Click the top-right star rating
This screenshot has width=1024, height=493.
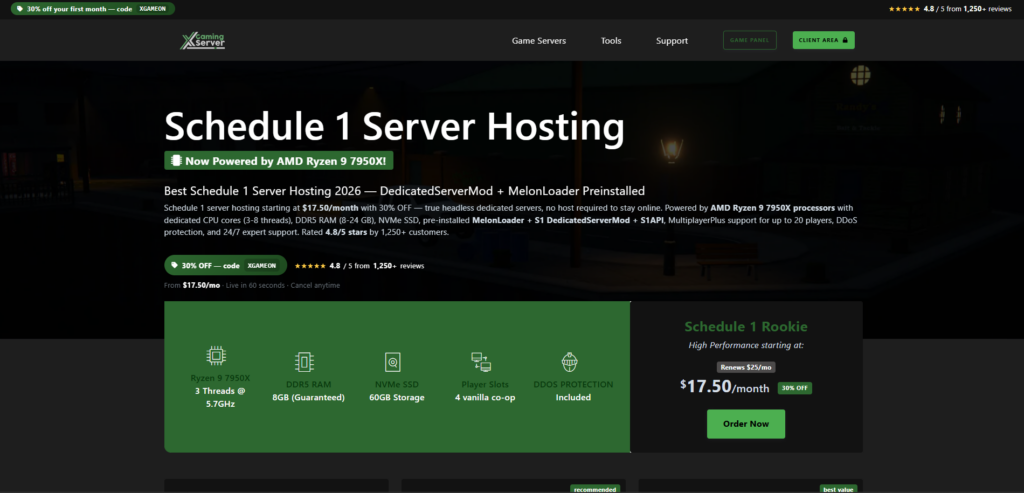(x=904, y=10)
